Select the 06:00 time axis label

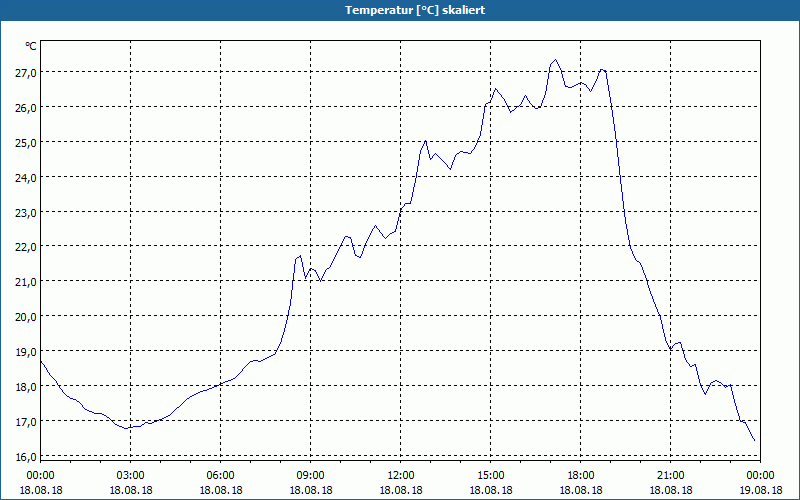point(221,475)
